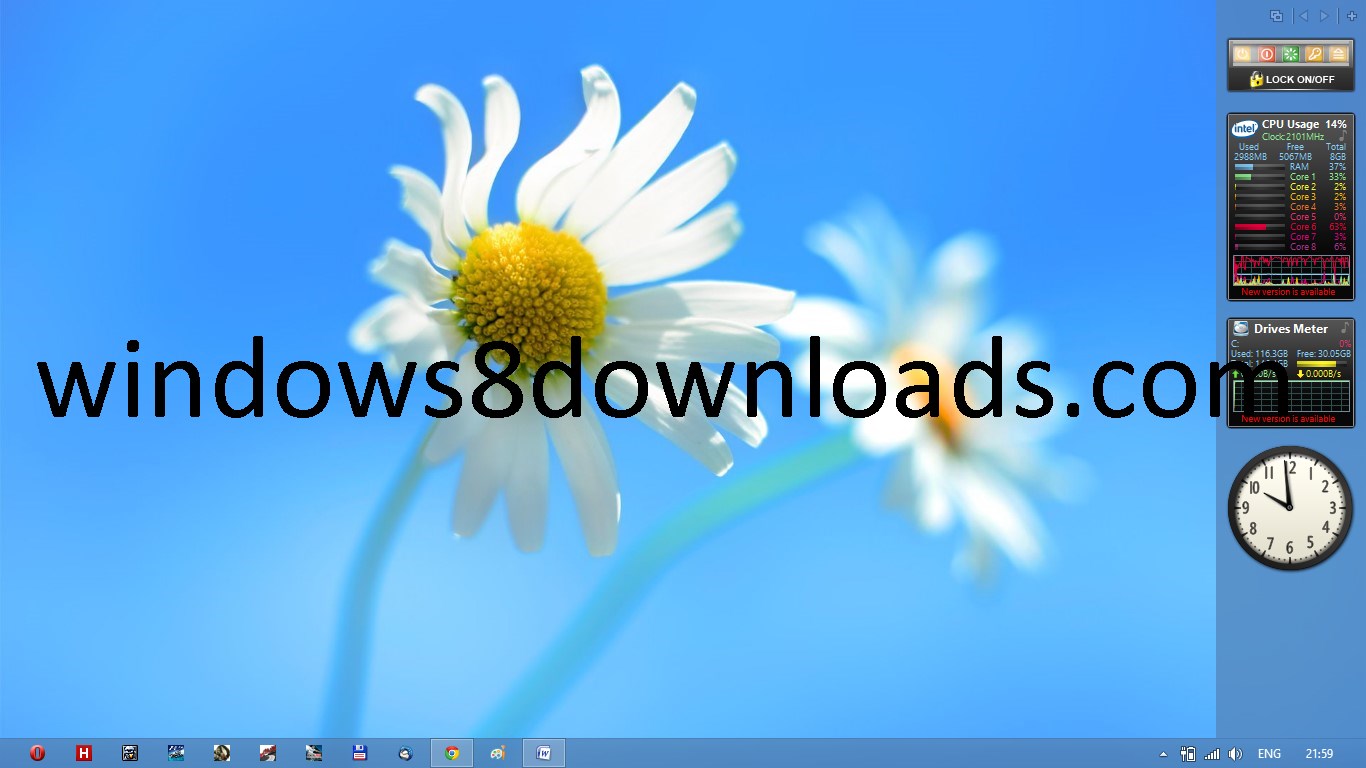Toggle LOCK ON/OFF in the gadget

coord(1291,79)
